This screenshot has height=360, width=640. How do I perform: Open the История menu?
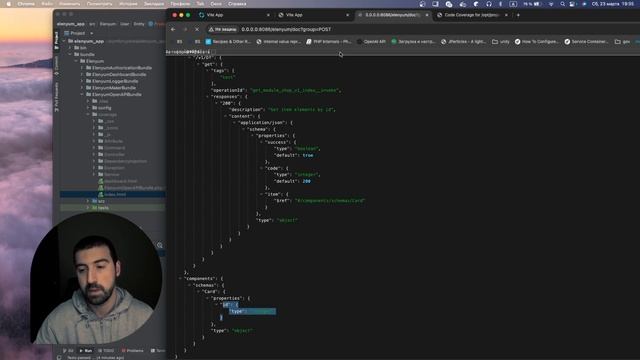[128, 4]
